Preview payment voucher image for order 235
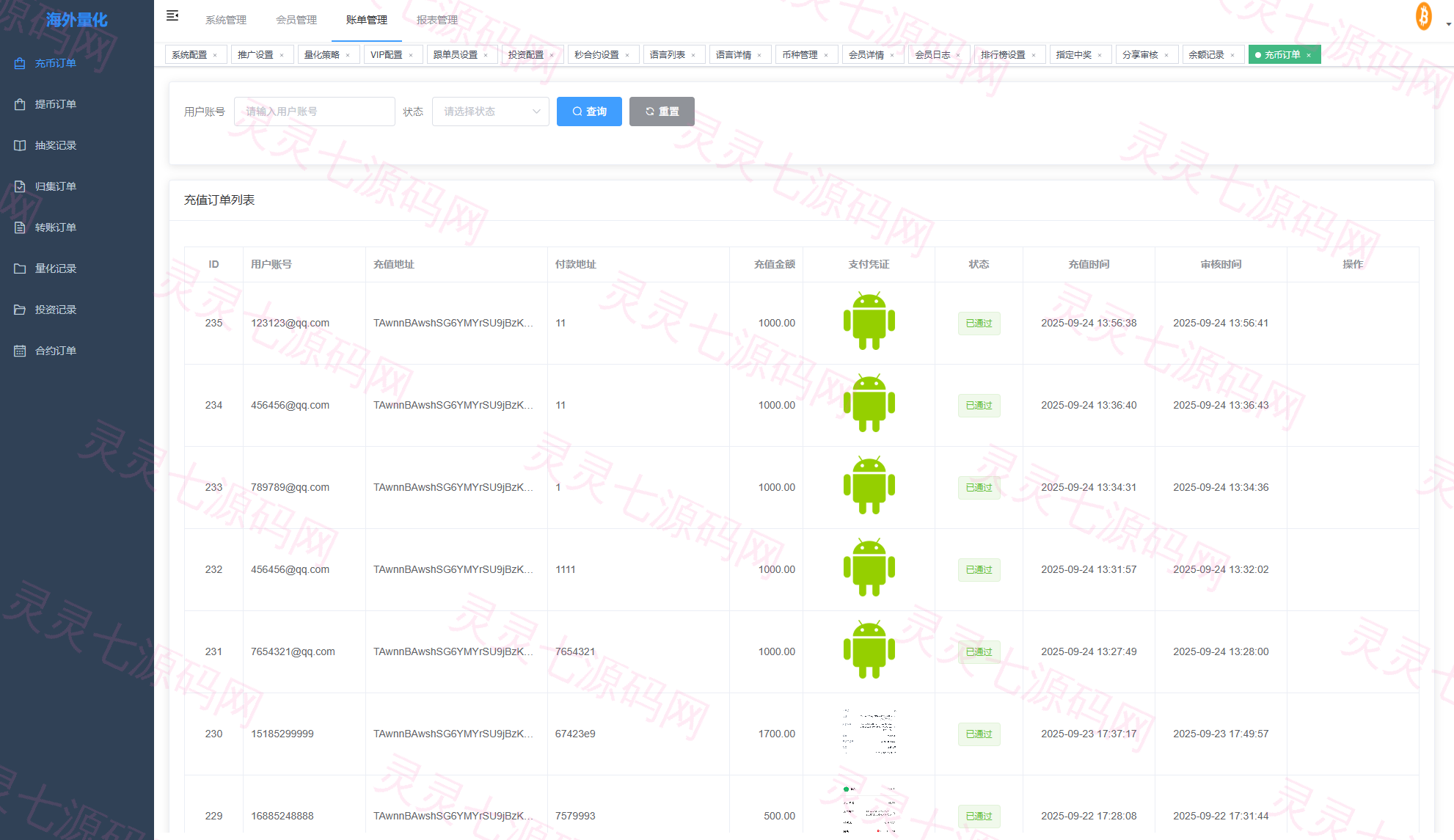The height and width of the screenshot is (840, 1454). tap(869, 321)
